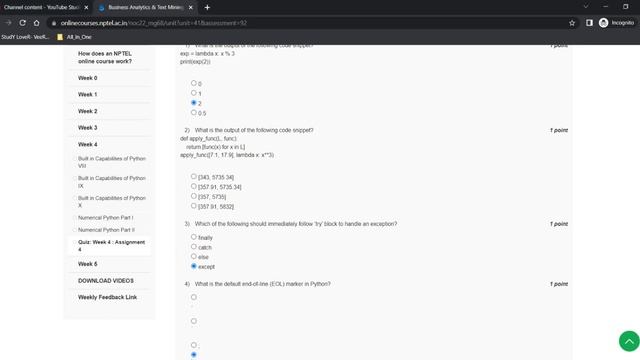This screenshot has height=360, width=640.
Task: Select 'finally' for question 3
Action: tap(193, 237)
